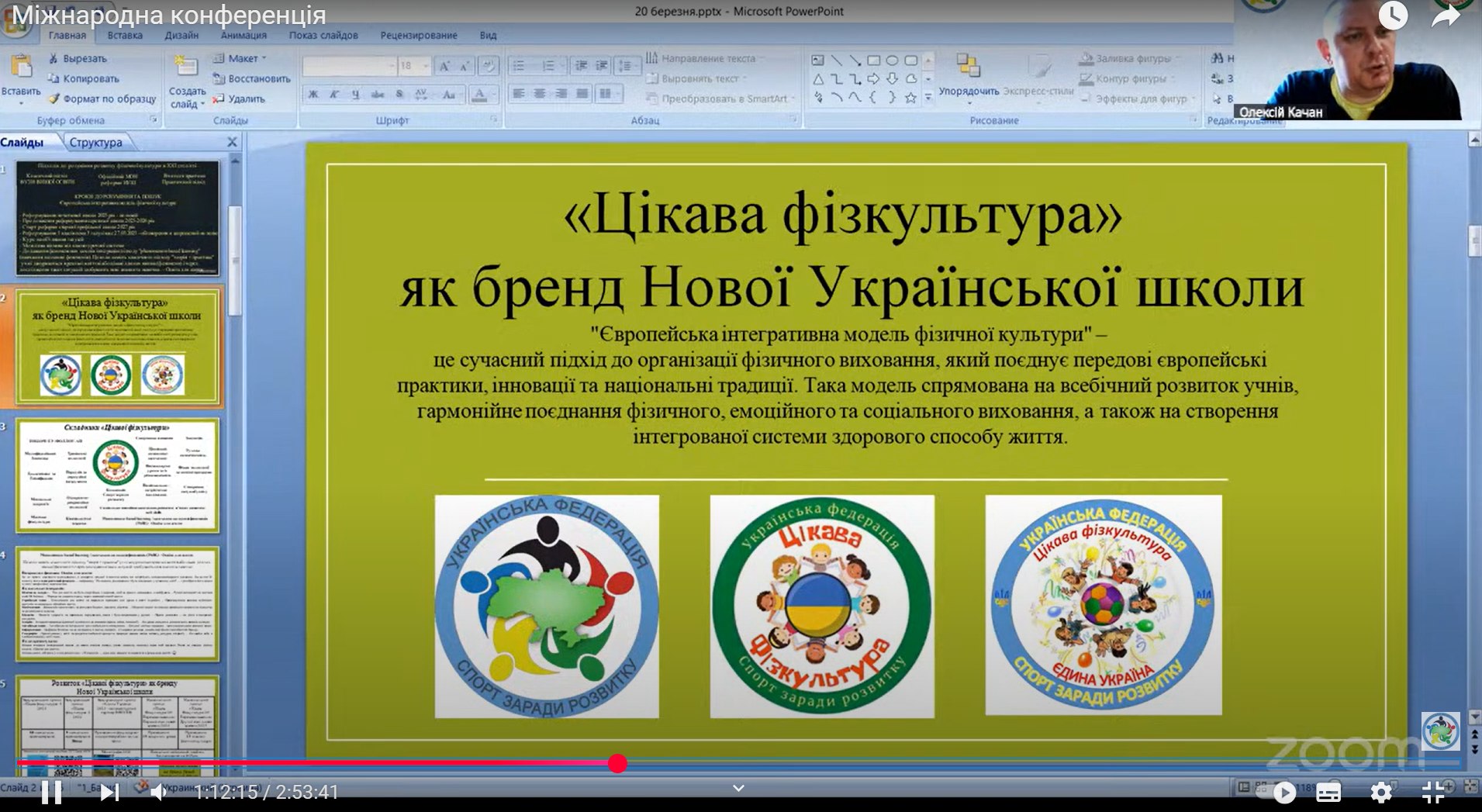Open video player settings gear
This screenshot has height=812, width=1482.
pos(1381,792)
